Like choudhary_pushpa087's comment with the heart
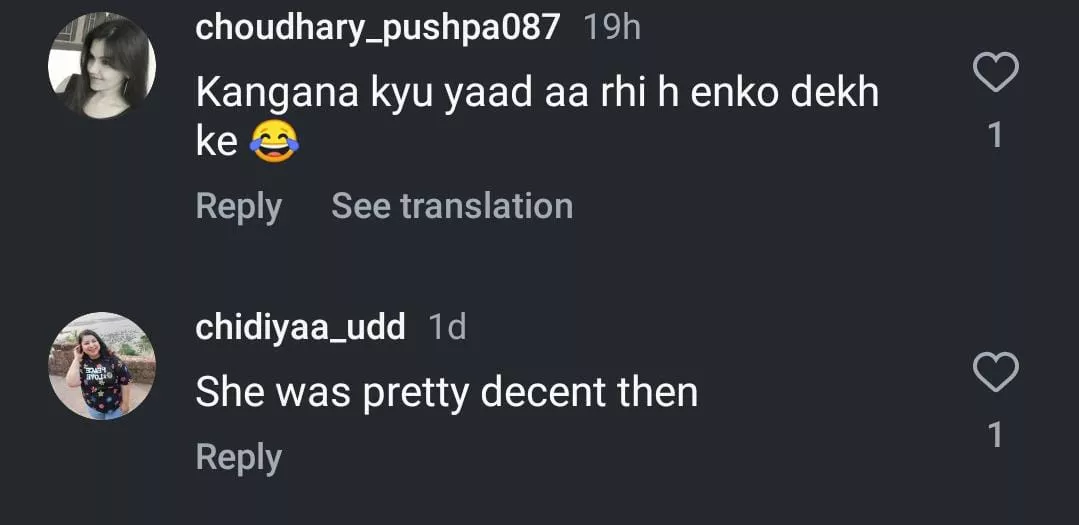This screenshot has height=525, width=1079. (995, 73)
